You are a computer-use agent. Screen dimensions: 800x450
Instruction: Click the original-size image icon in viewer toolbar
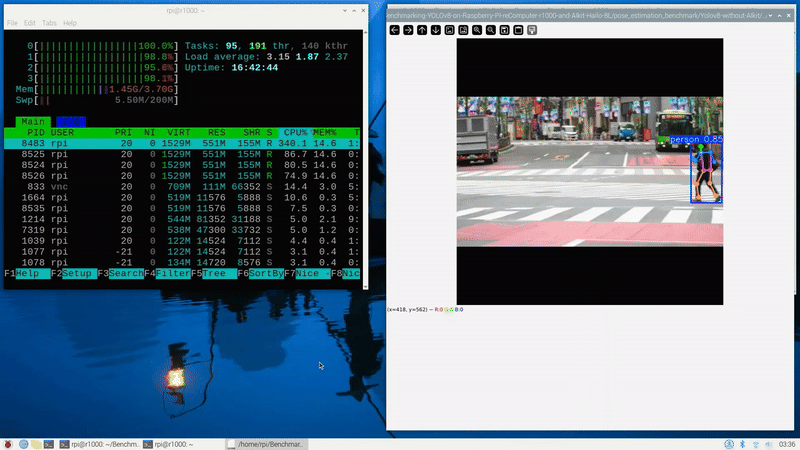(449, 30)
